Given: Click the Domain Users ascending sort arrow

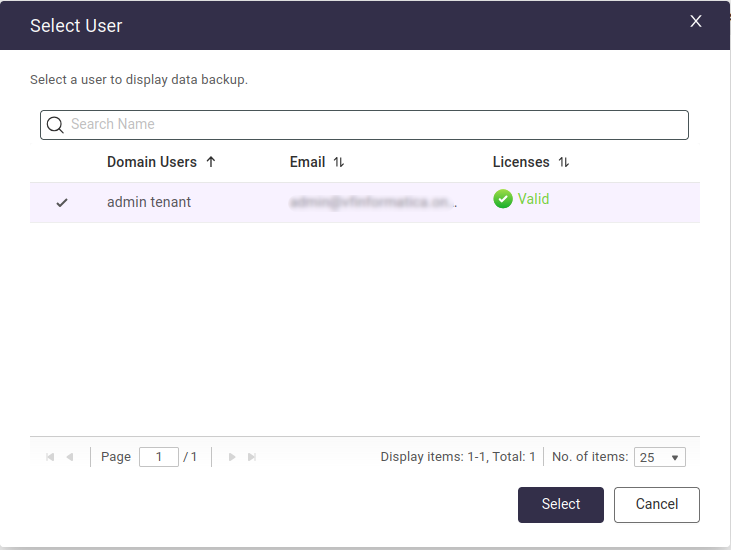Looking at the screenshot, I should pos(210,162).
